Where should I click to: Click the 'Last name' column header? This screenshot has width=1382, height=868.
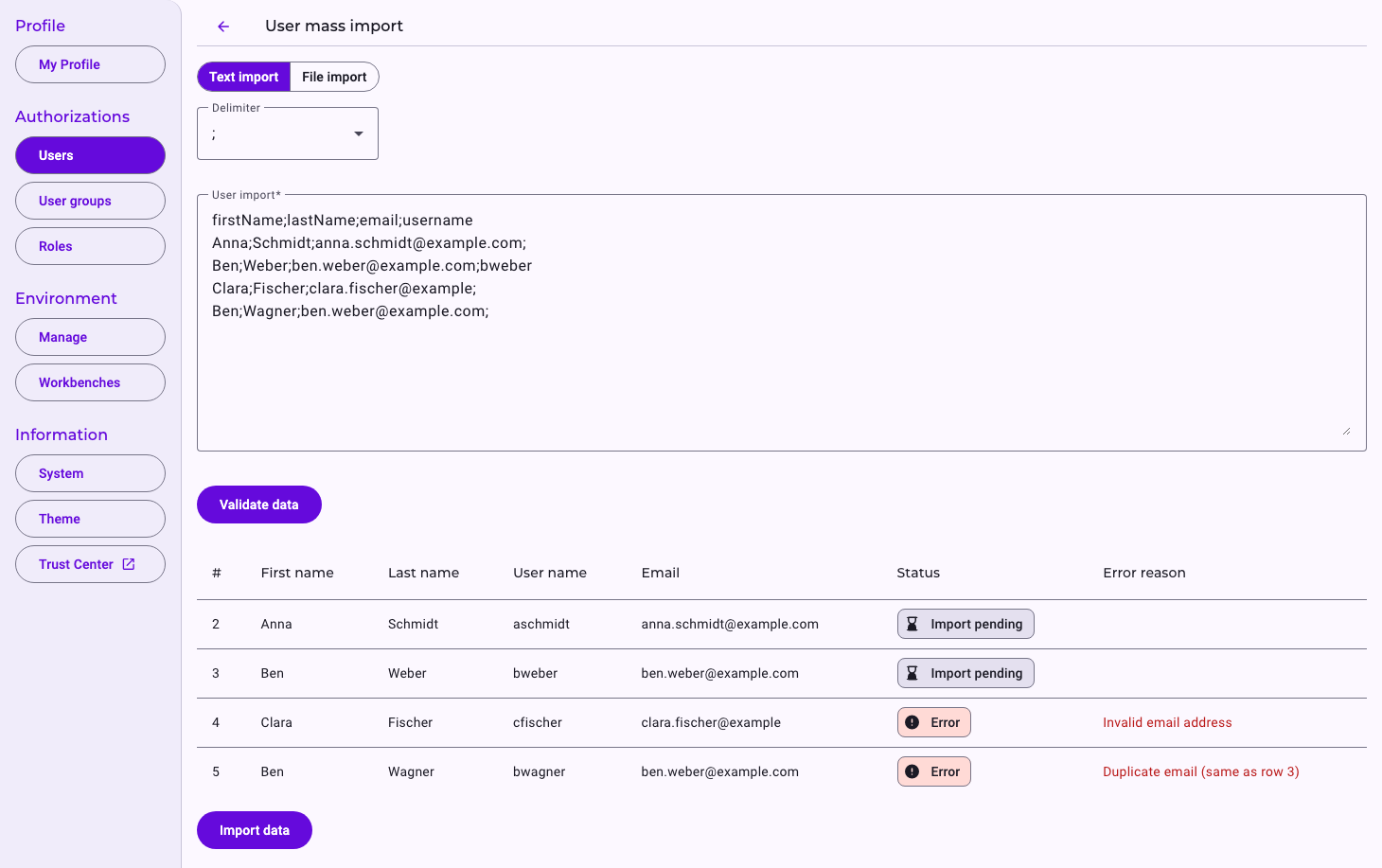point(423,573)
